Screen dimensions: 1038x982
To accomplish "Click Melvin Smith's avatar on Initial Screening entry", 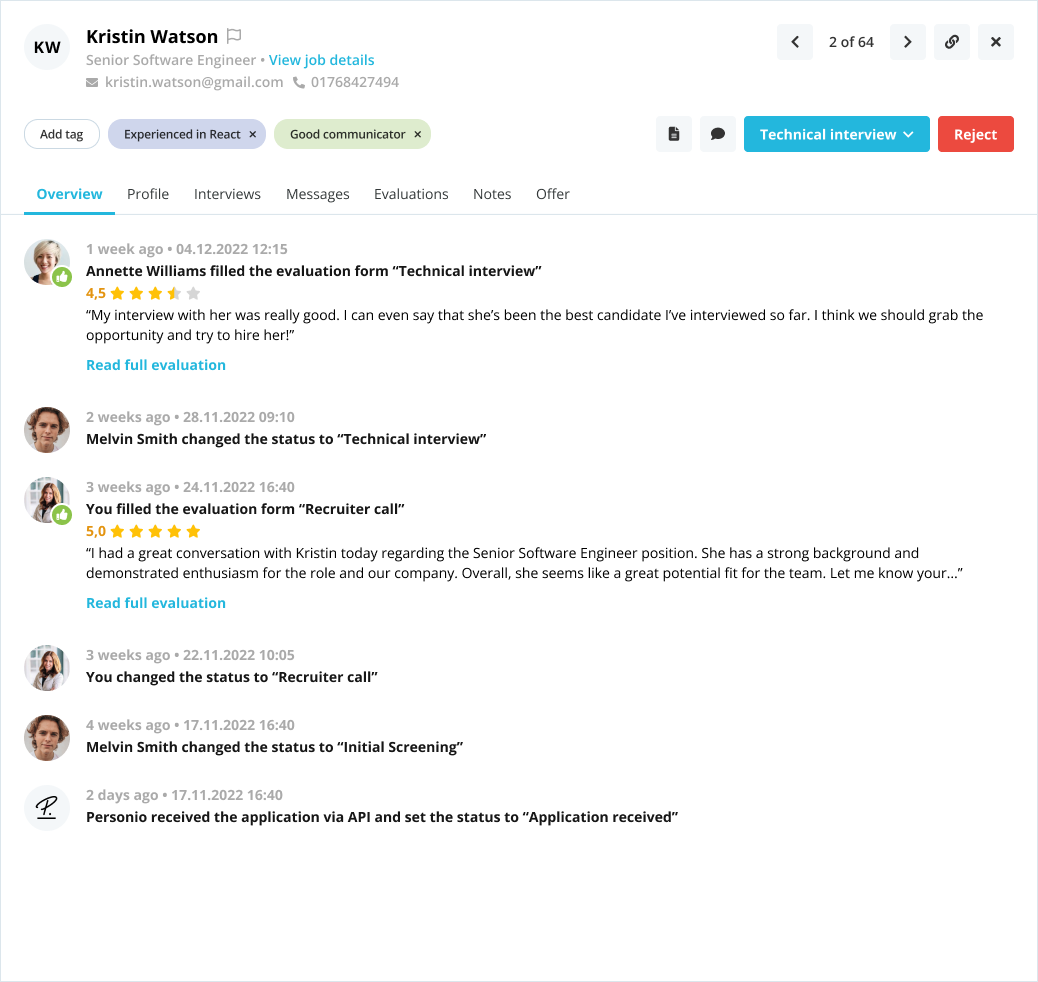I will [x=47, y=738].
